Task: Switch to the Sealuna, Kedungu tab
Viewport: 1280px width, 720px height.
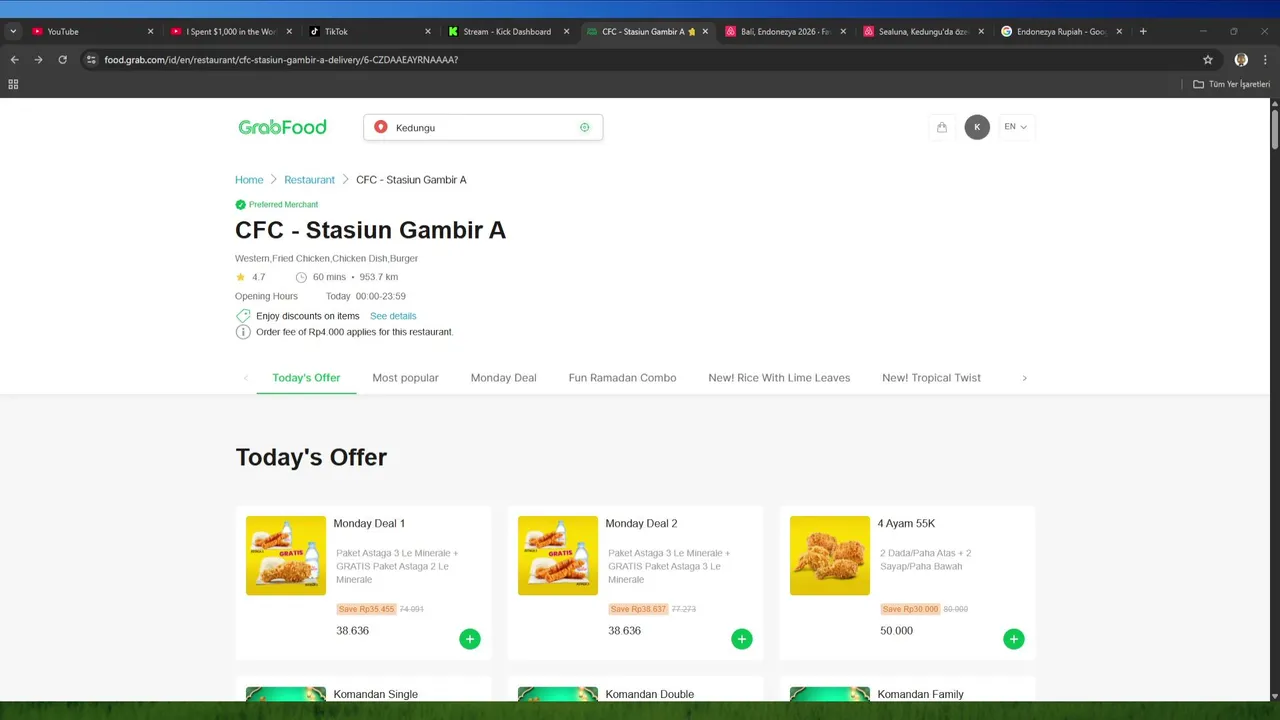Action: coord(923,31)
